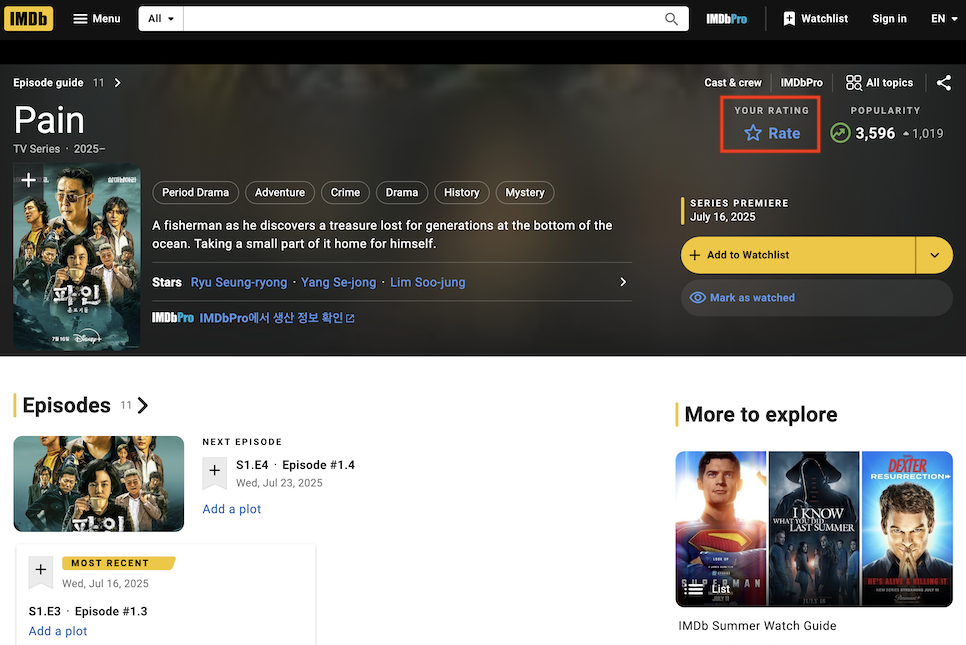The width and height of the screenshot is (966, 645).
Task: Click the popularity trending-up icon
Action: pyautogui.click(x=840, y=133)
